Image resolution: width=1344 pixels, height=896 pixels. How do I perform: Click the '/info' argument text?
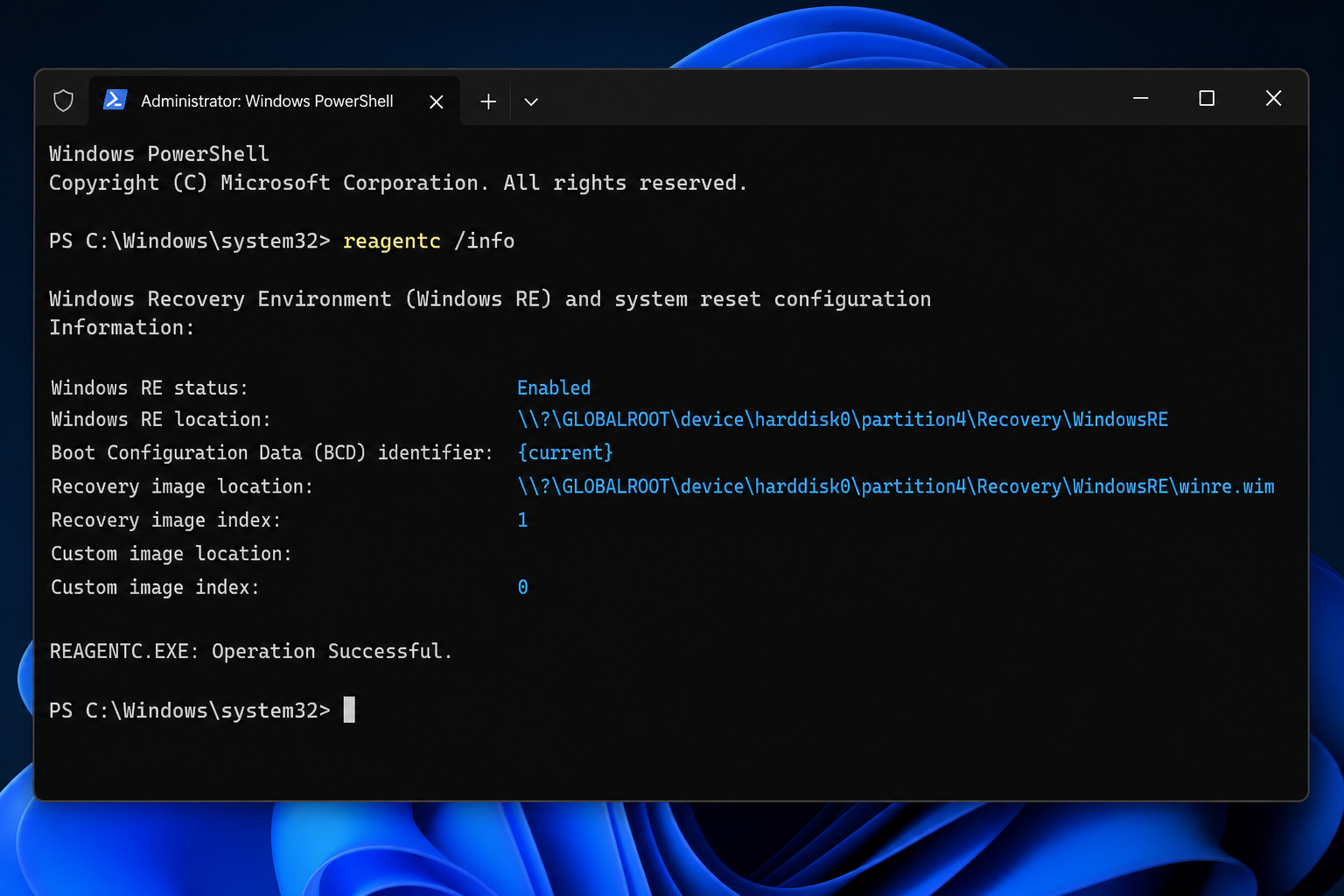(485, 241)
